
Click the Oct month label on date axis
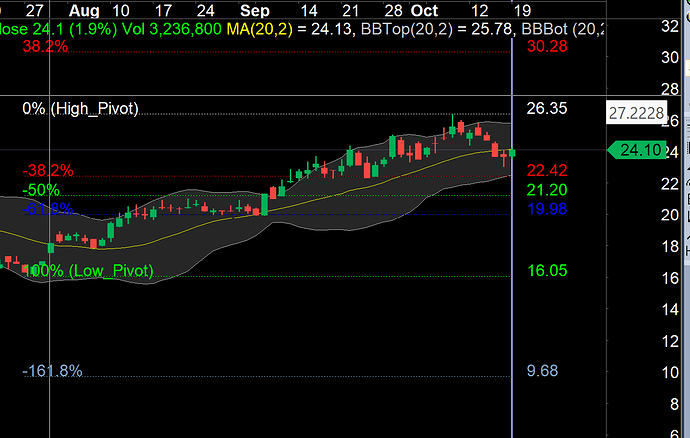424,10
